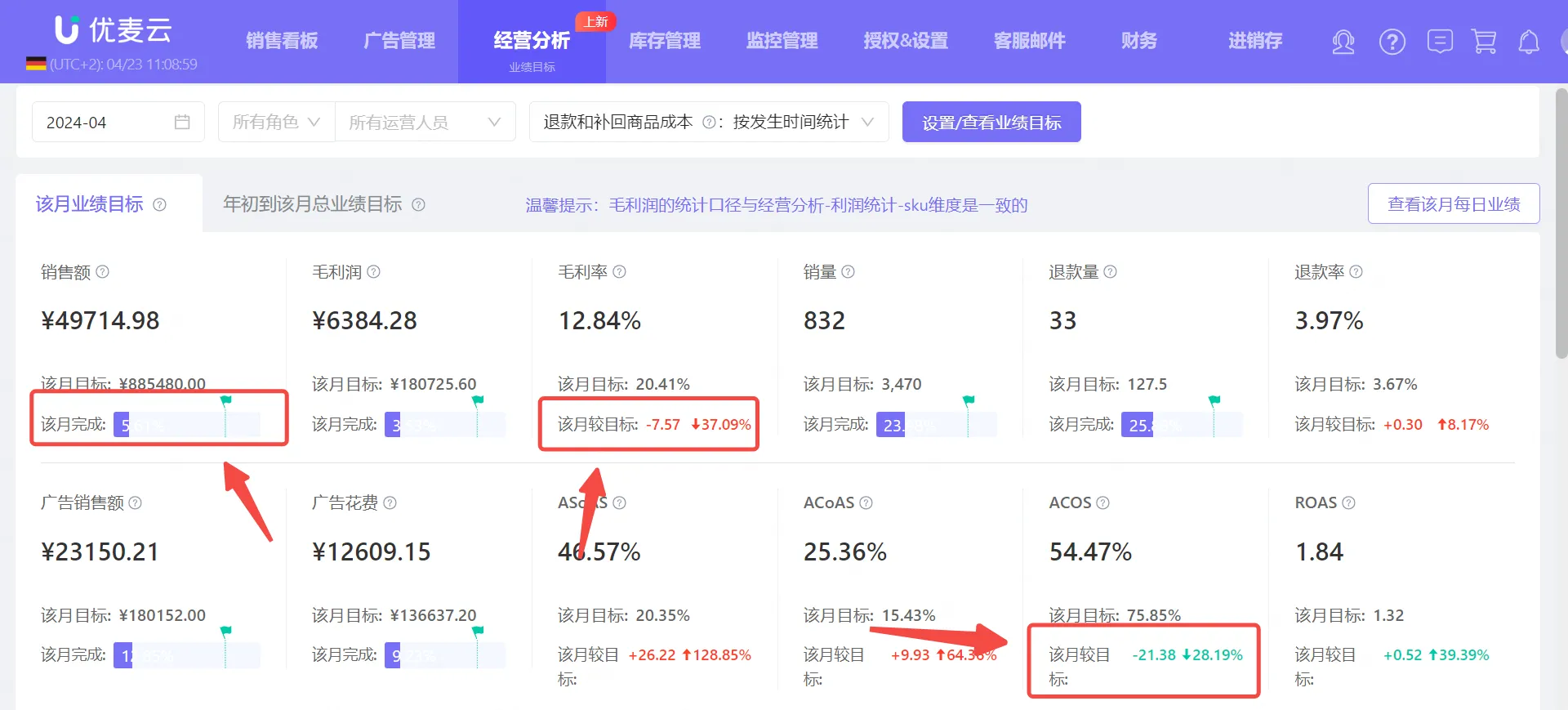Click help icon beside 该月业绩目标 tab
The height and width of the screenshot is (710, 1568).
click(160, 204)
